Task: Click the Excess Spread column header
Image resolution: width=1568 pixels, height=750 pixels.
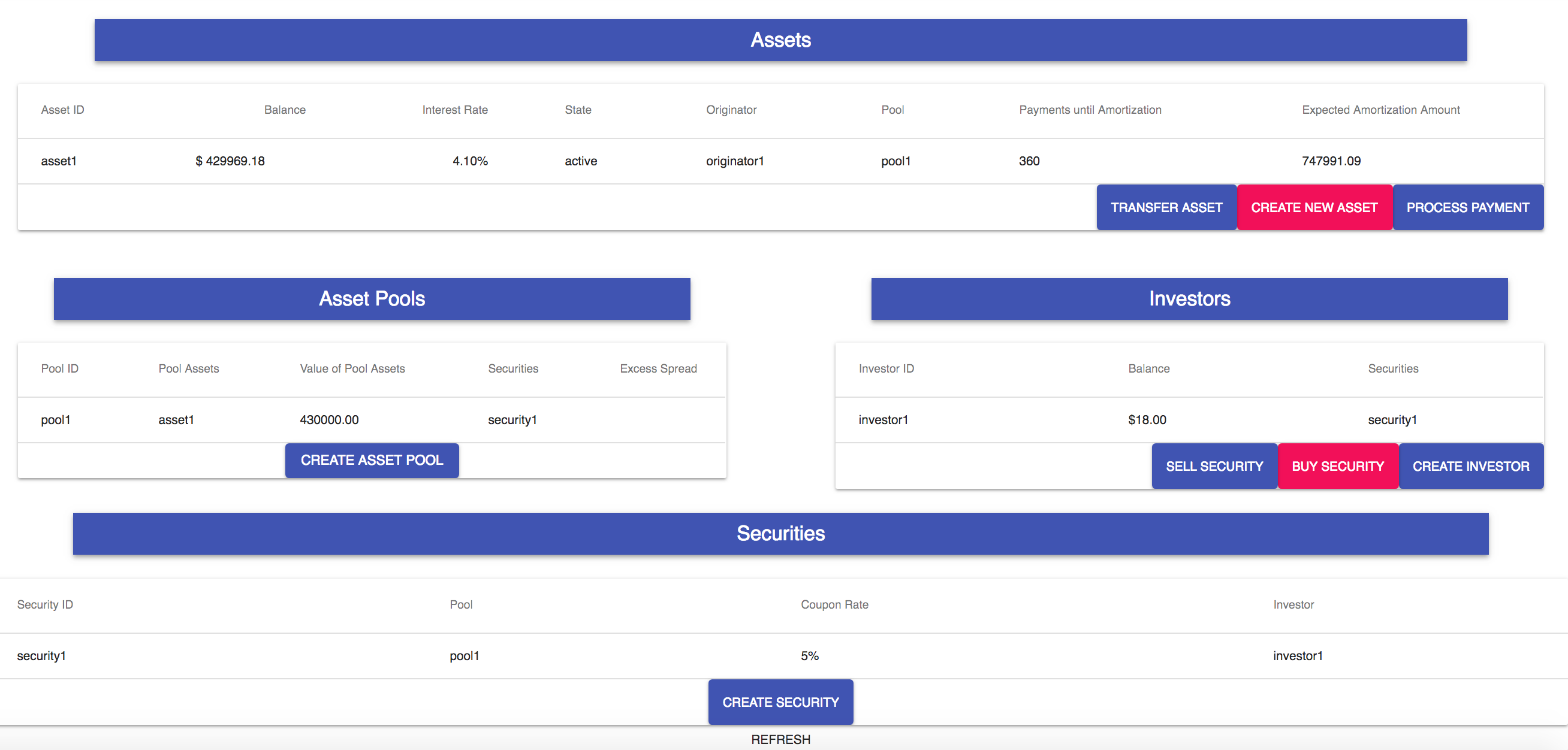Action: pos(658,368)
